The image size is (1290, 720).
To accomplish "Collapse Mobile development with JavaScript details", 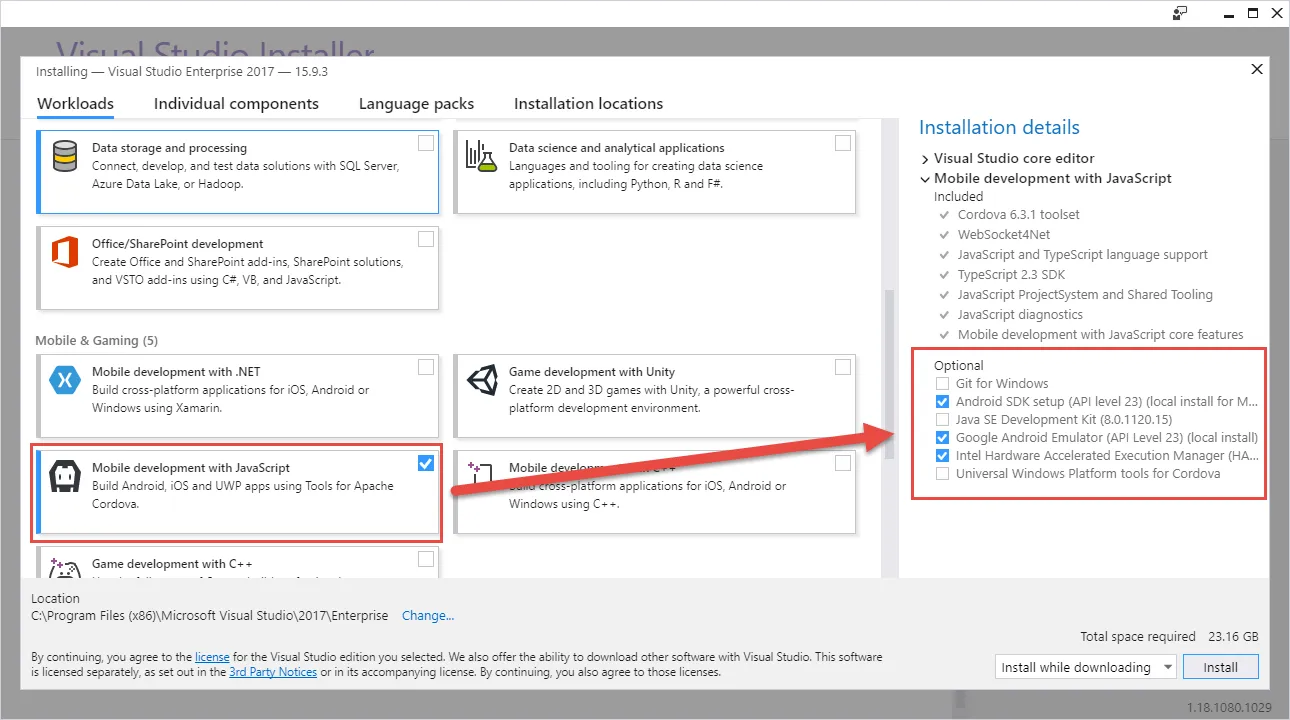I will [925, 179].
